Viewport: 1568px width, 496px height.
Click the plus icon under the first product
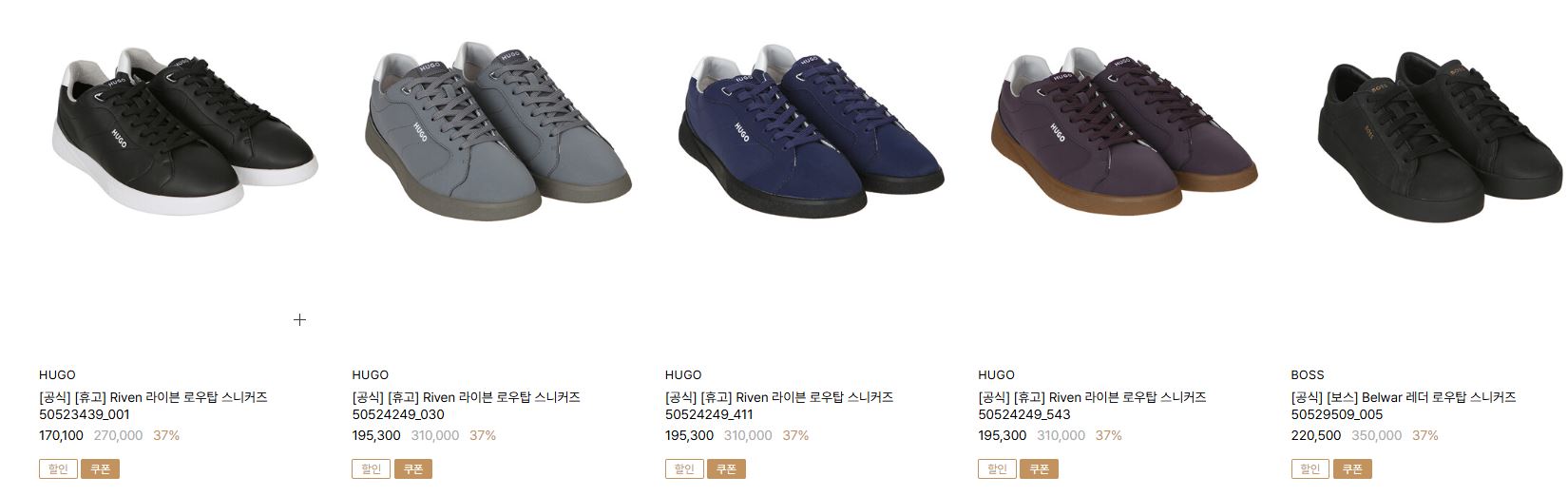[299, 320]
